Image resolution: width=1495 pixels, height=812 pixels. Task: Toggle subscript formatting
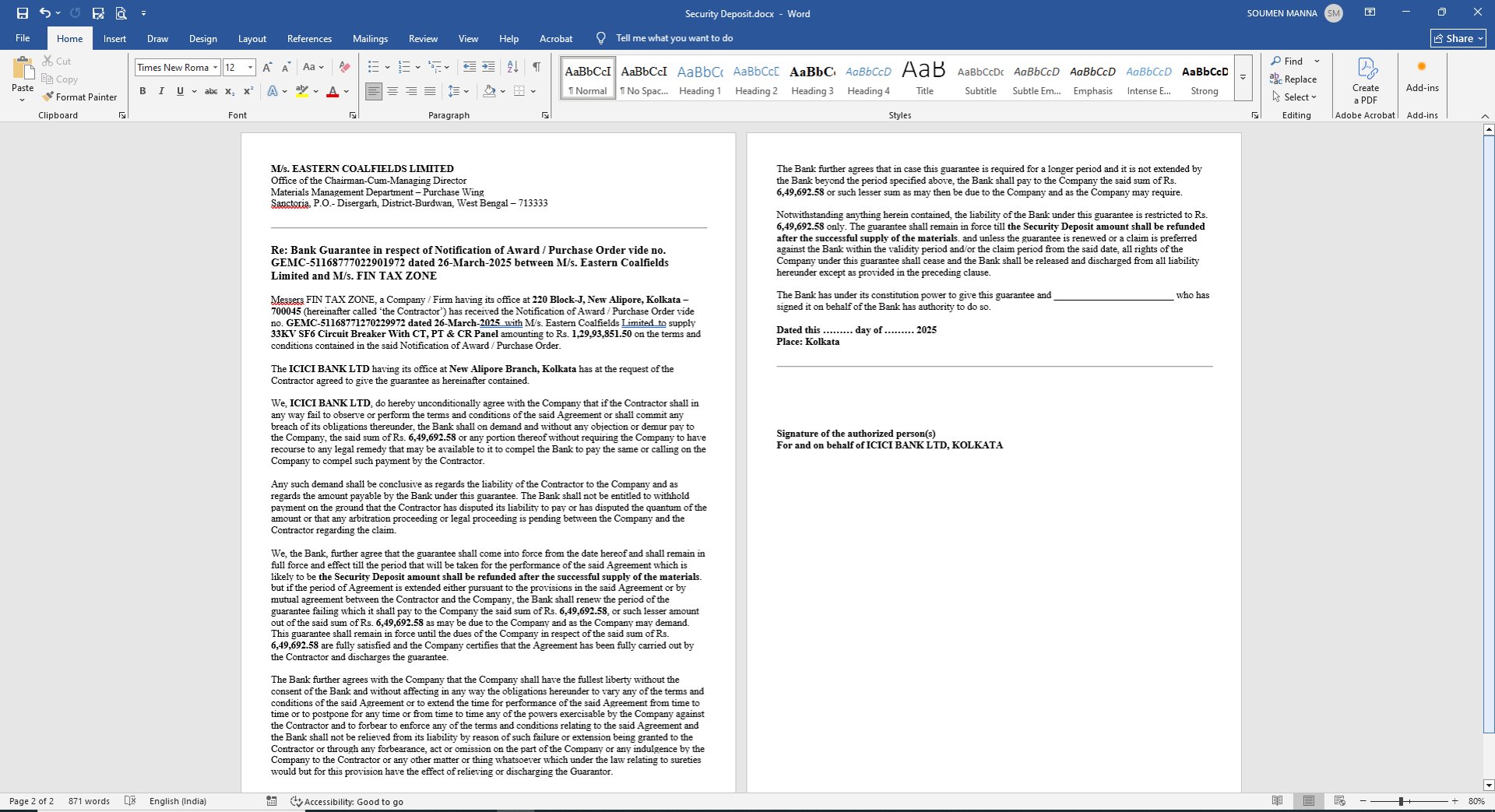click(230, 91)
